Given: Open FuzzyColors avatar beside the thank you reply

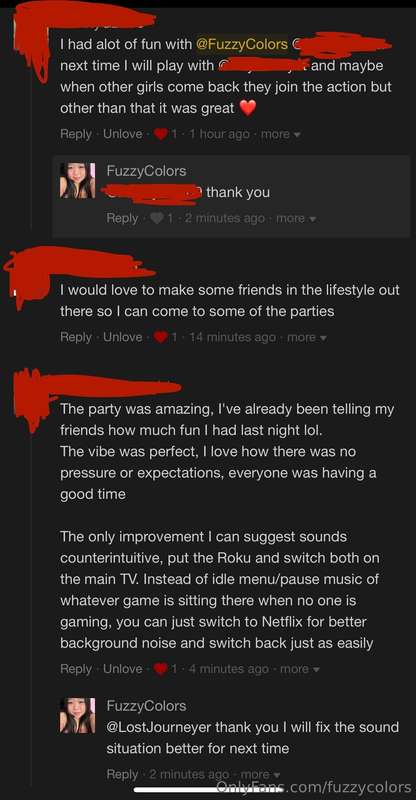Looking at the screenshot, I should pyautogui.click(x=78, y=181).
